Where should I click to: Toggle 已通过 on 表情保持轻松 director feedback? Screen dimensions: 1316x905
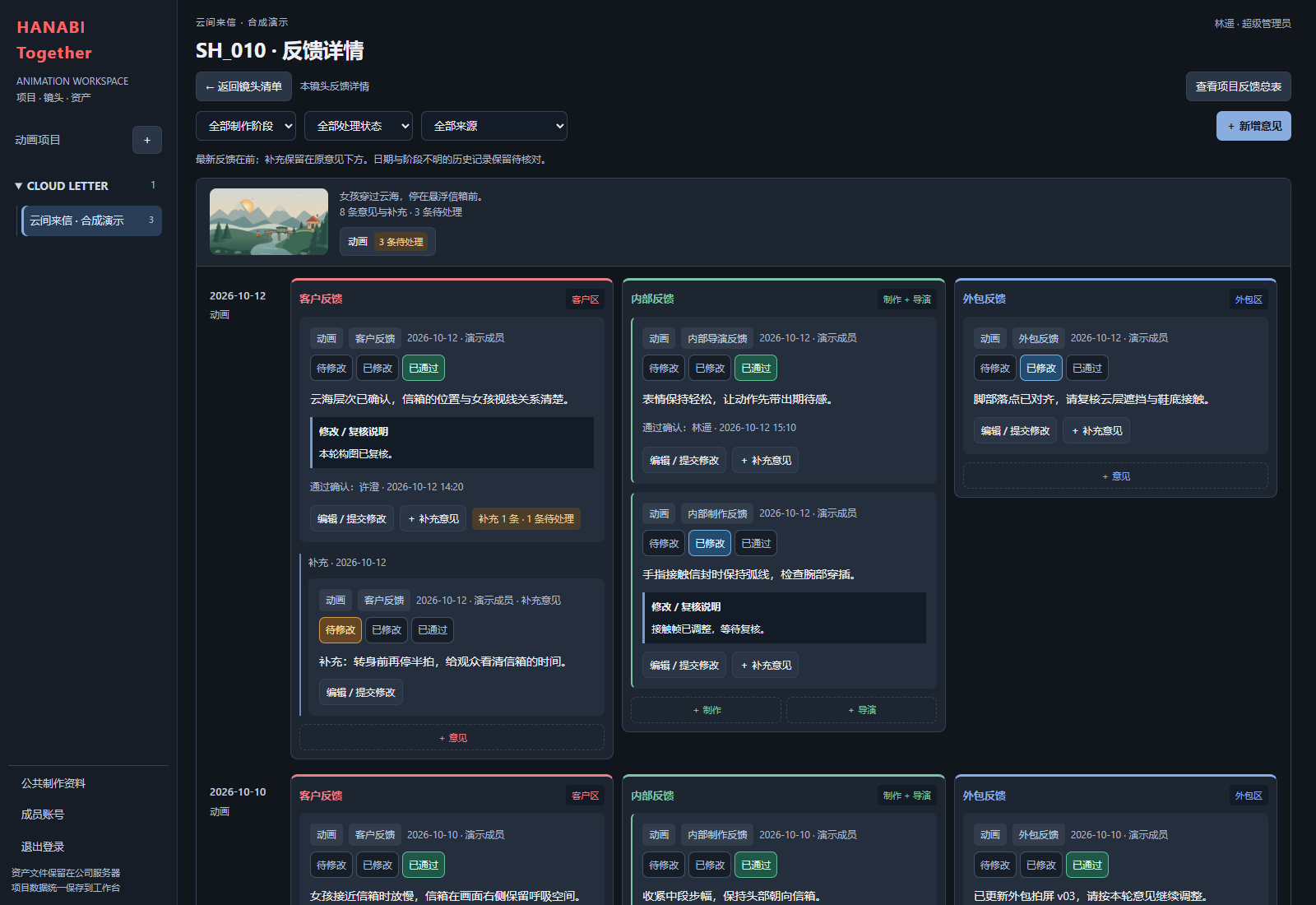click(756, 369)
